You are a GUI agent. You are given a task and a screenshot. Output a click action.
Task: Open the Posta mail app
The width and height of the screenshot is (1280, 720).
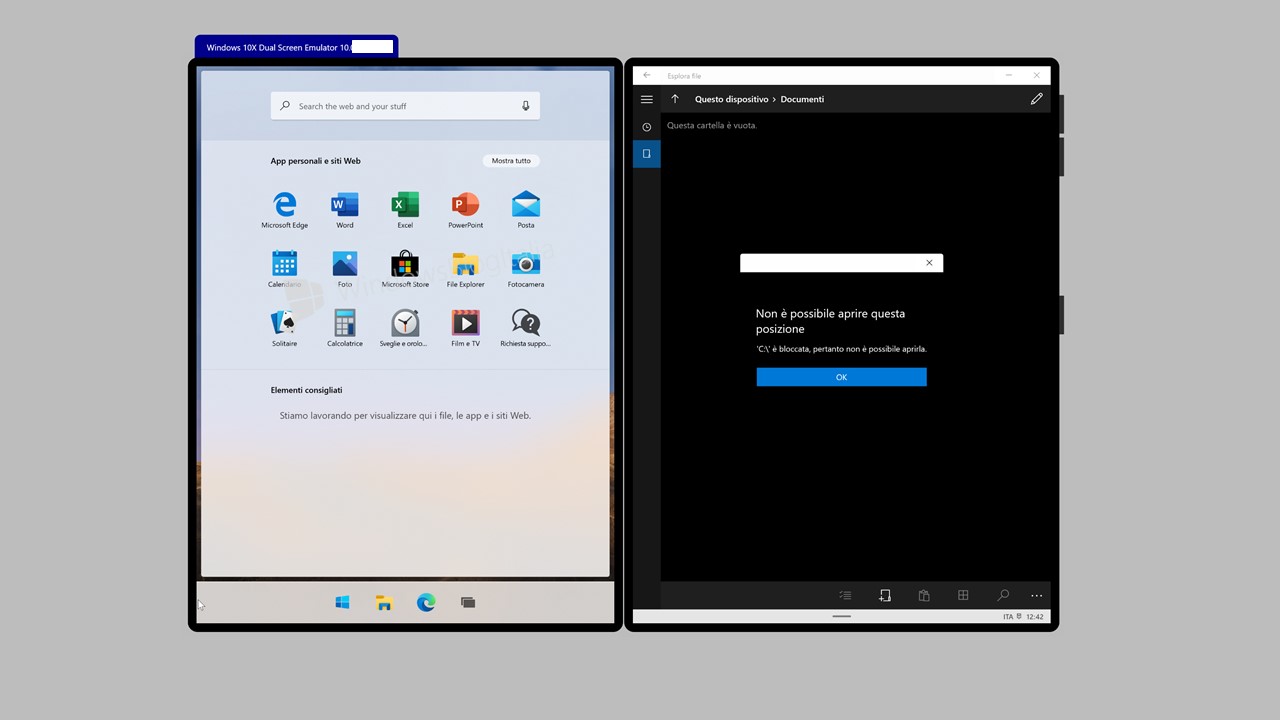[526, 211]
